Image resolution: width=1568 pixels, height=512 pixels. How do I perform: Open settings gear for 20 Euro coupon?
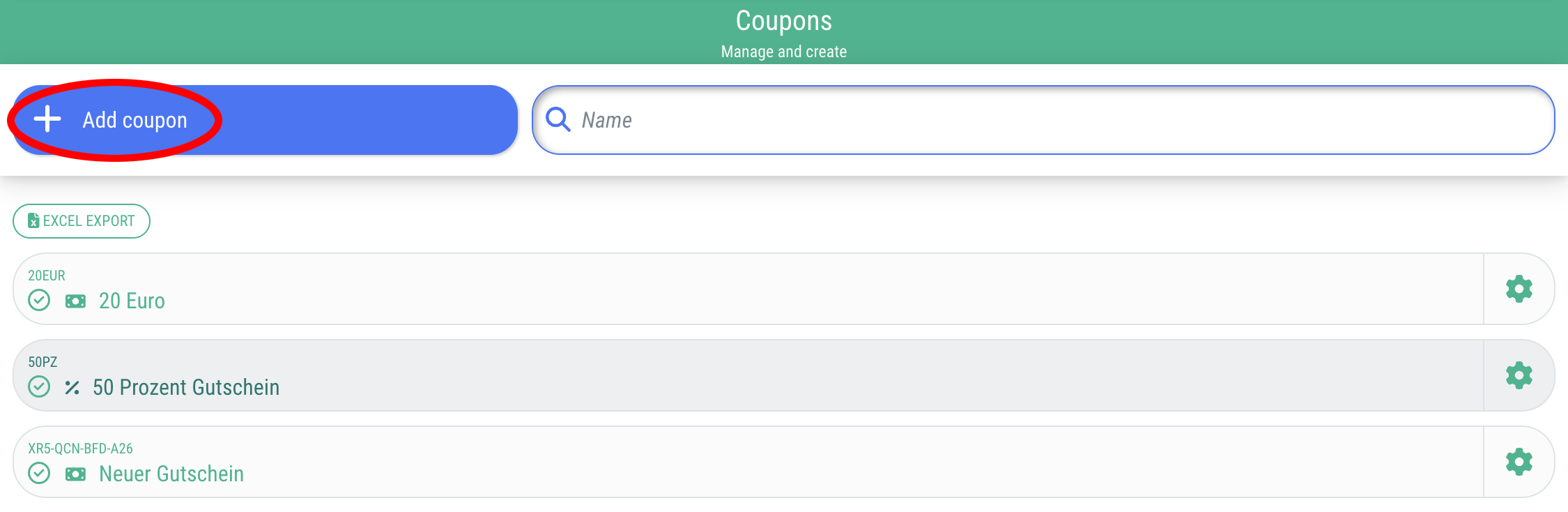pyautogui.click(x=1519, y=289)
